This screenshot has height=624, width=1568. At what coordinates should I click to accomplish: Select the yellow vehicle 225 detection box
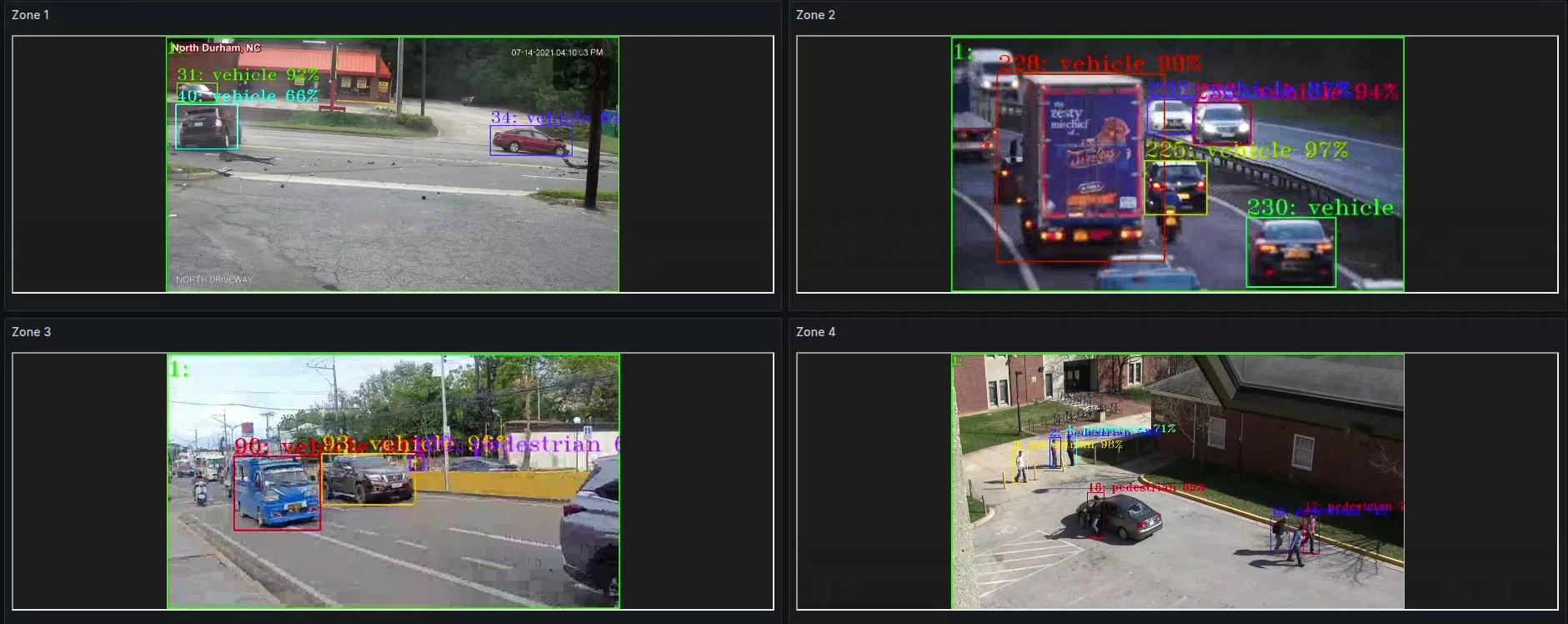pos(1175,188)
